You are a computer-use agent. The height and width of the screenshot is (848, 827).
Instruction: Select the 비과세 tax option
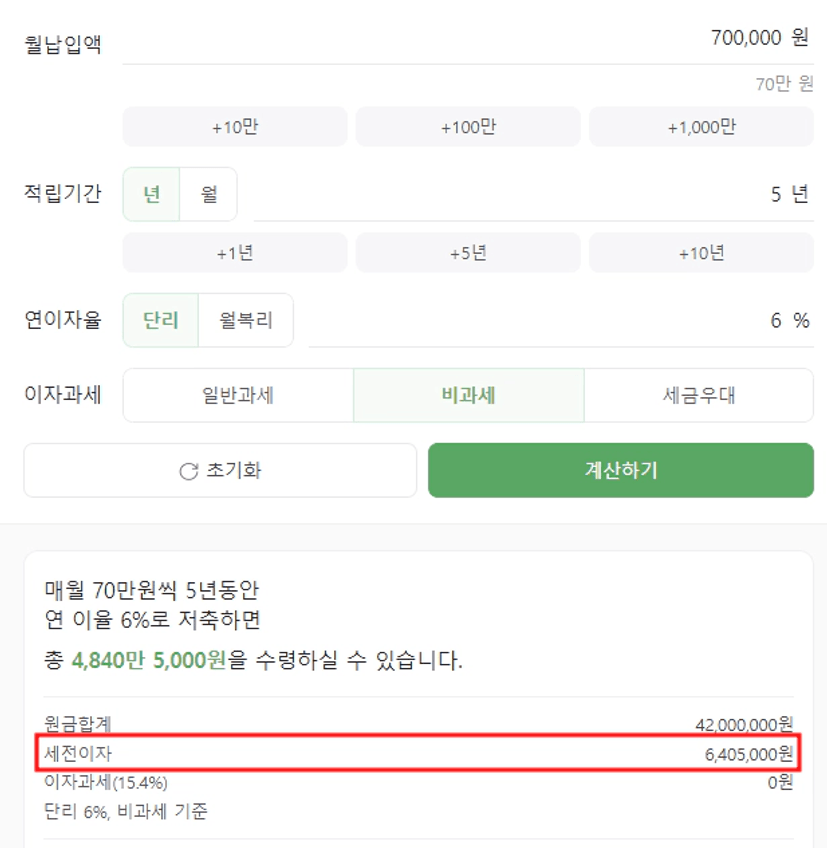tap(468, 395)
